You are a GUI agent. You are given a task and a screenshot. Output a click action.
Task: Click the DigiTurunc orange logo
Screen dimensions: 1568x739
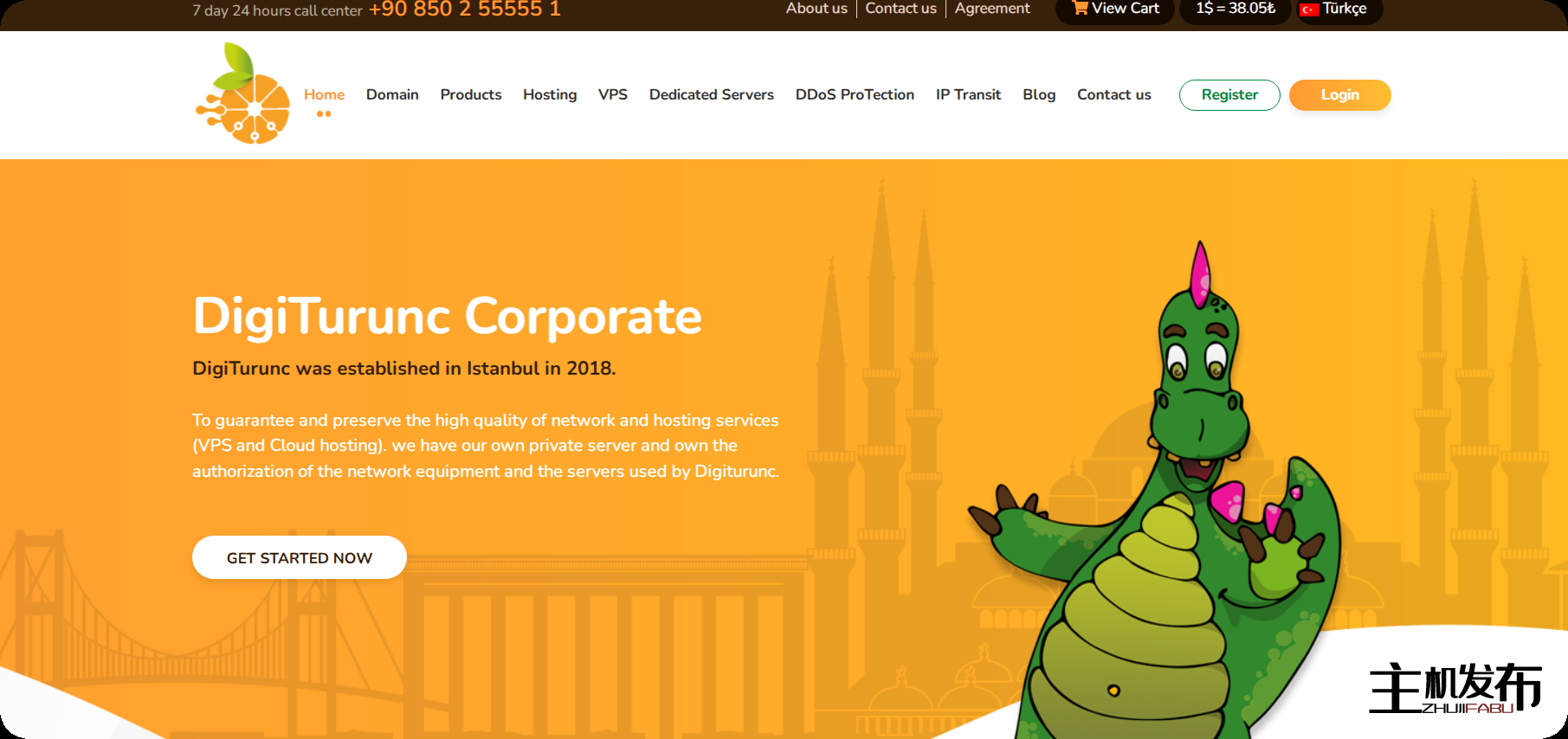[242, 93]
